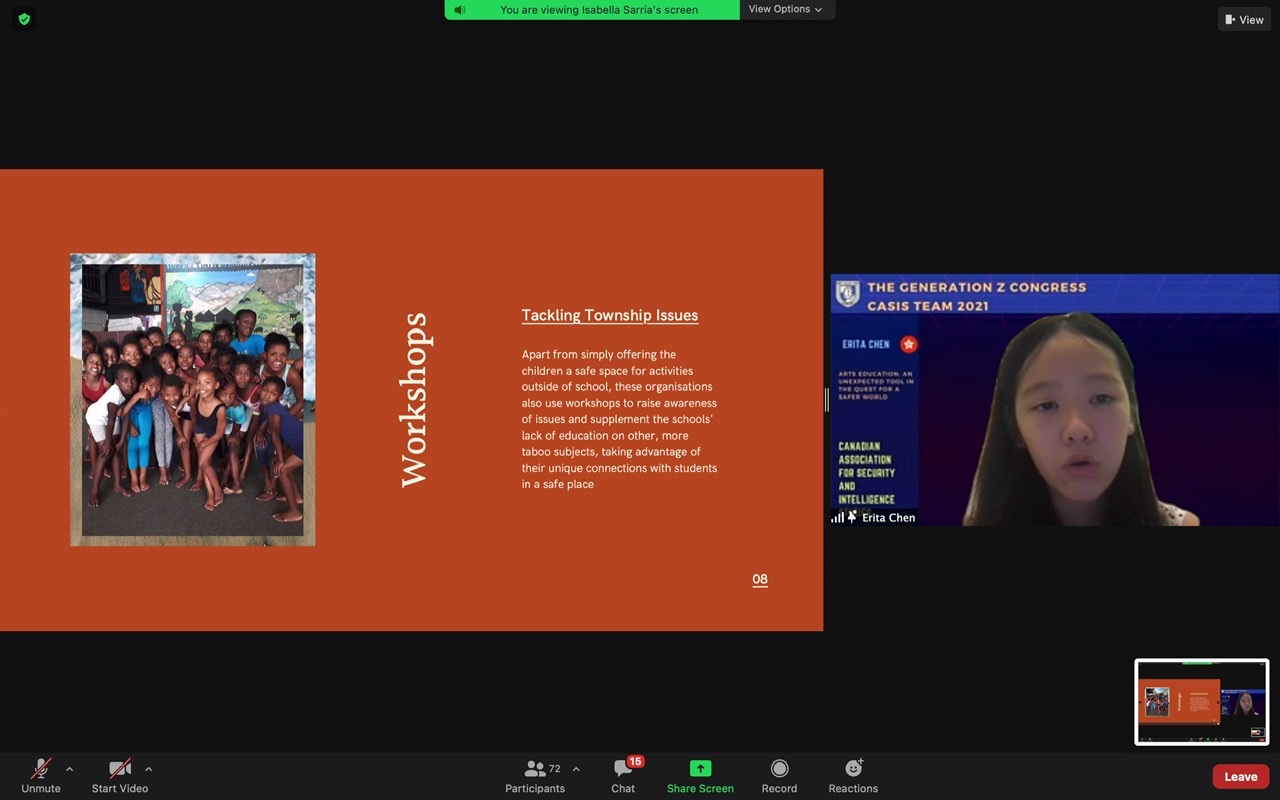Expand audio options arrow next to Unmute
1280x800 pixels.
pos(69,769)
